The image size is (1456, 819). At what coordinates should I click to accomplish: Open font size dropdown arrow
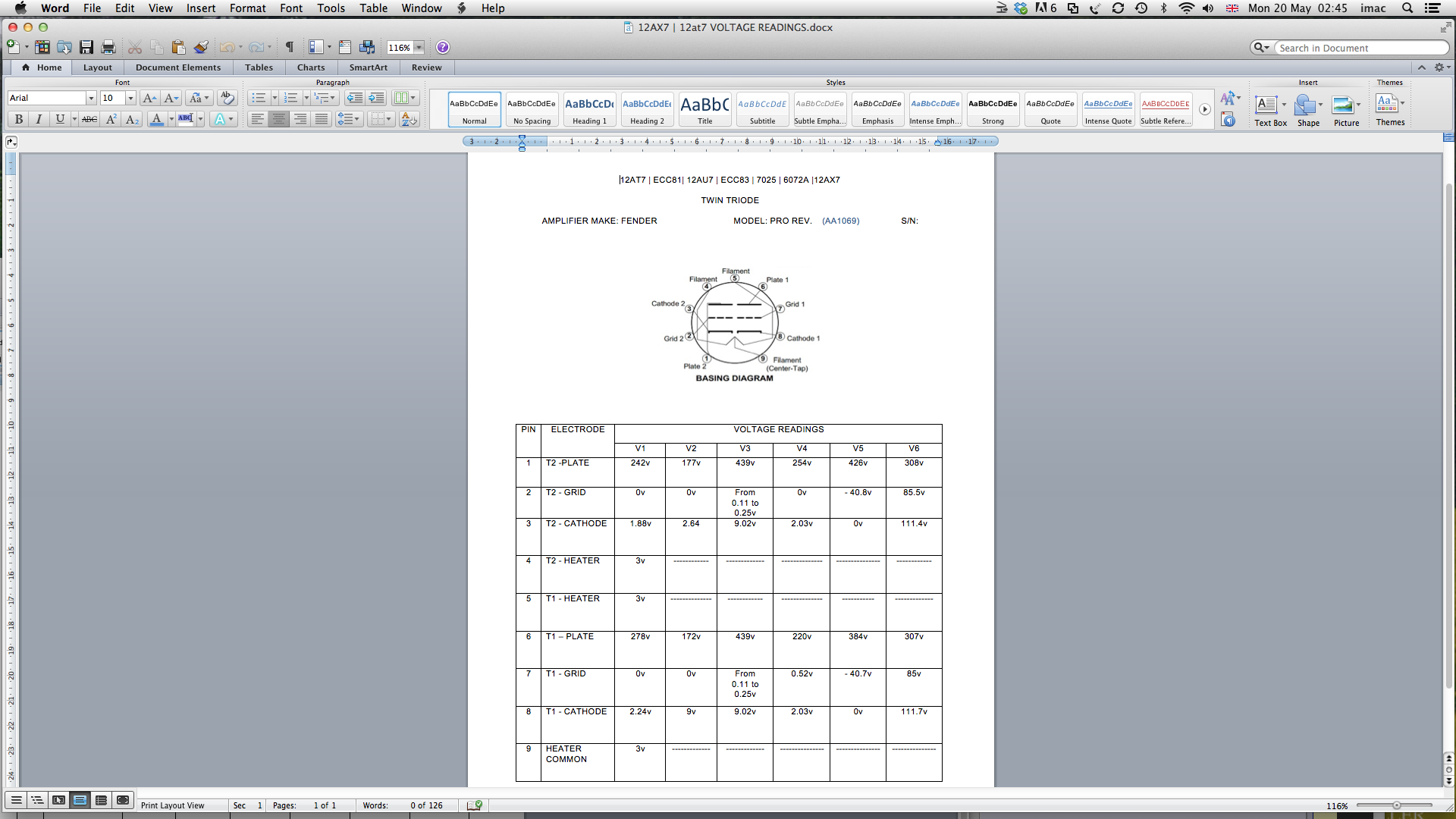[130, 98]
